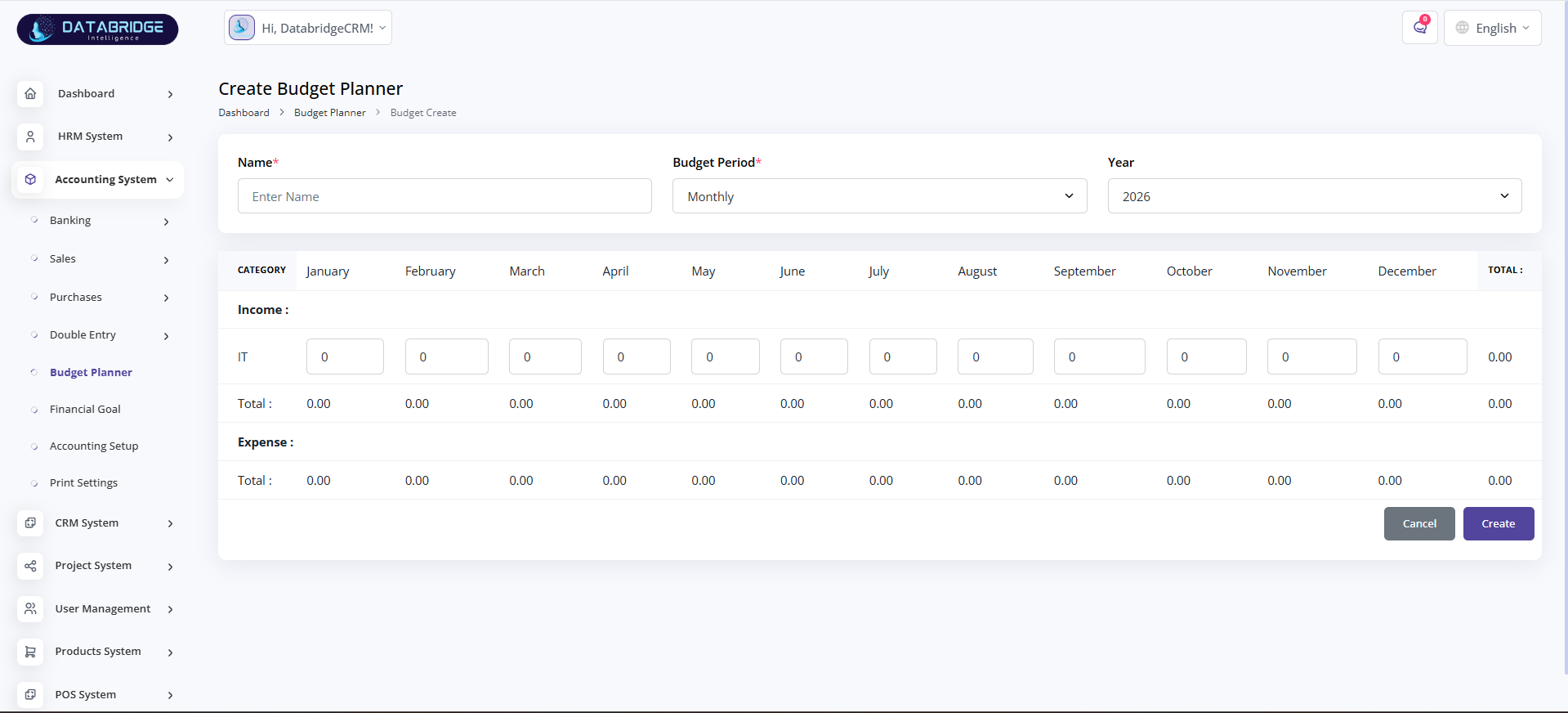Click the IT December amount field
This screenshot has height=713, width=1568.
coord(1423,356)
